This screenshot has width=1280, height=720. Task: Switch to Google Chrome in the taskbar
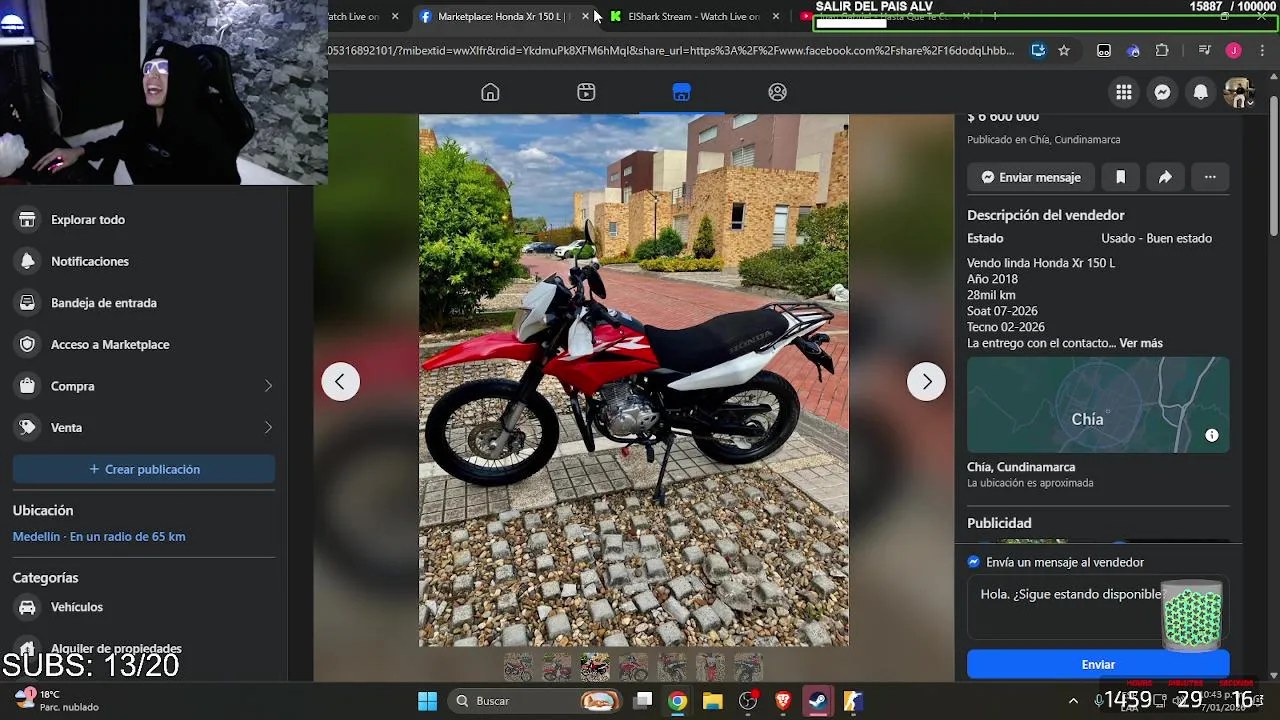[678, 701]
